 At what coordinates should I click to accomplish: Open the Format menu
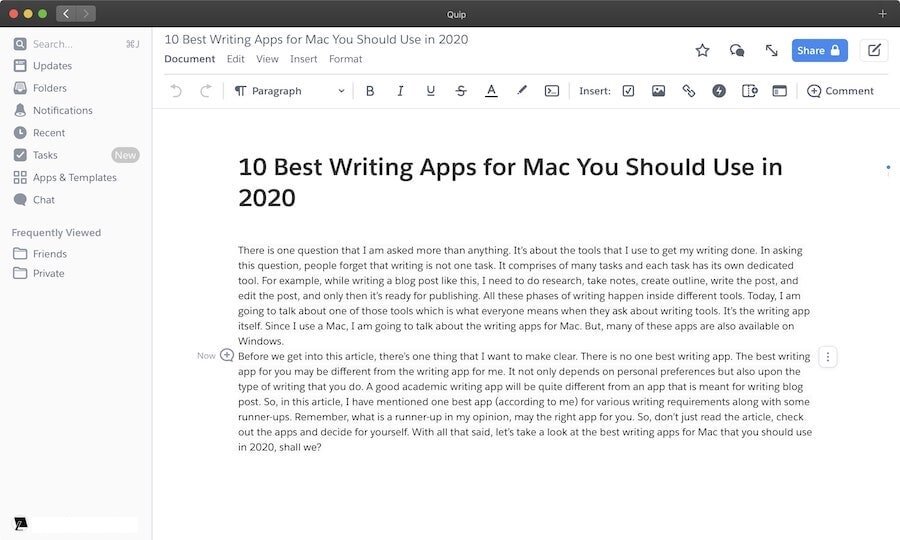(345, 59)
